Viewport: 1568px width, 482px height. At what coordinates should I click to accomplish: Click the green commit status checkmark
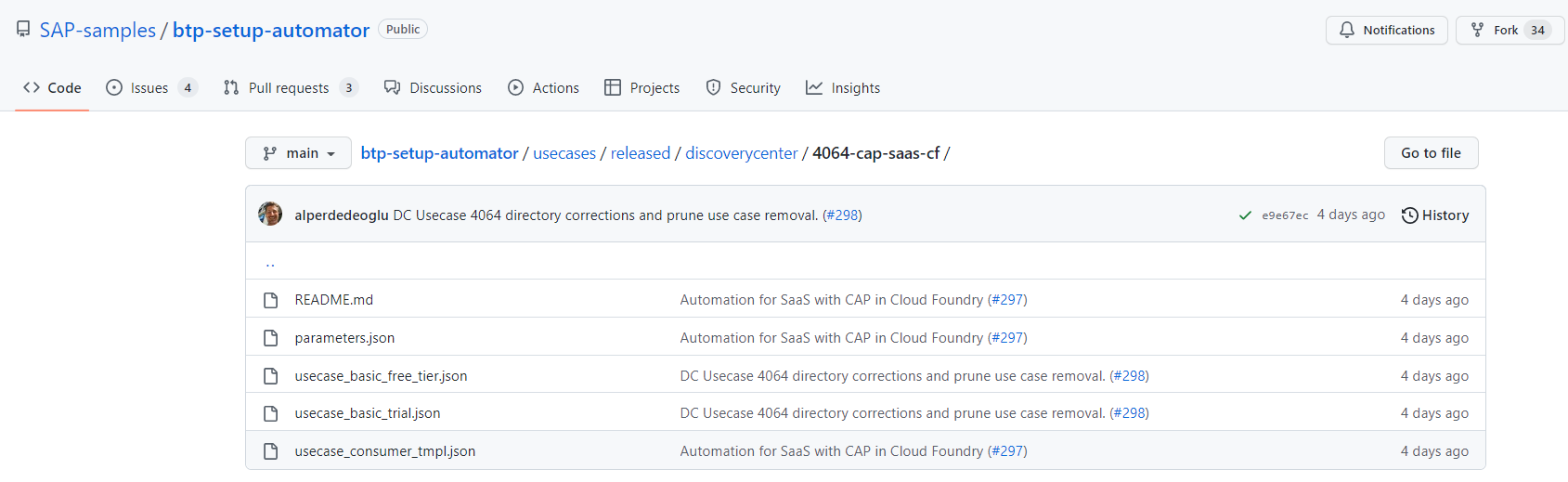(x=1245, y=215)
